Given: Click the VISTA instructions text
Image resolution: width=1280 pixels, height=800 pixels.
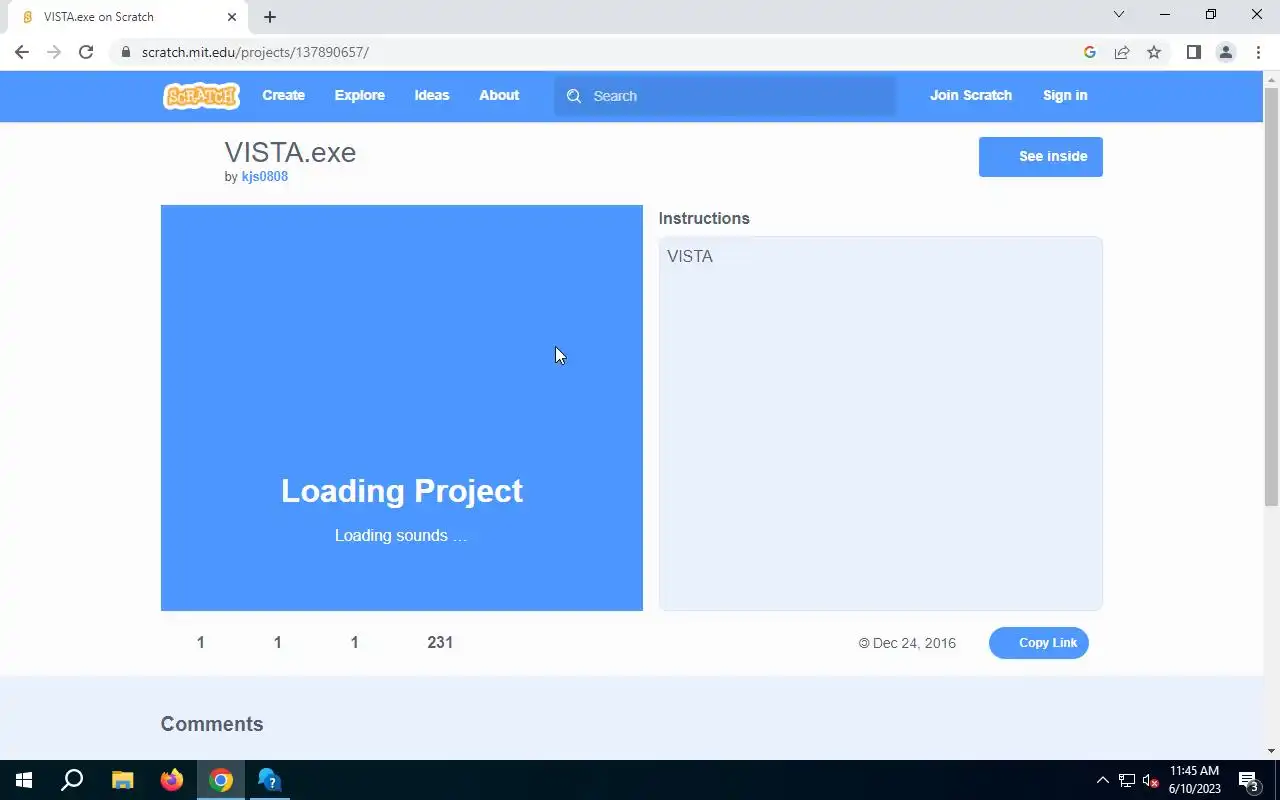Looking at the screenshot, I should (690, 257).
